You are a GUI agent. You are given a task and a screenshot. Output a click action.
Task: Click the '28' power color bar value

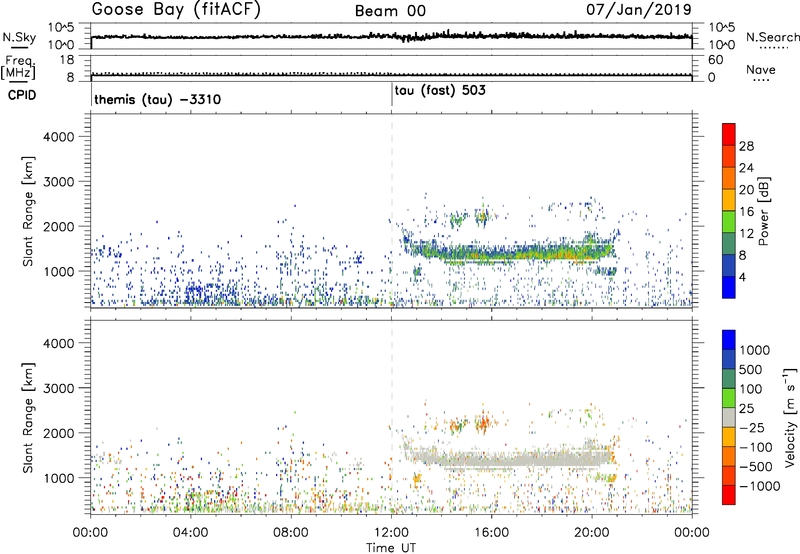[746, 146]
